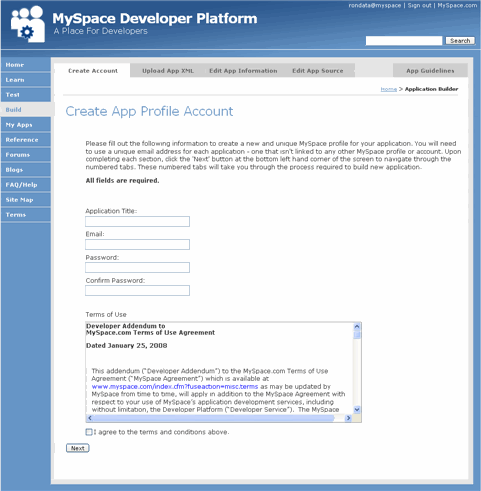Switch to Edit App Information tab

243,71
